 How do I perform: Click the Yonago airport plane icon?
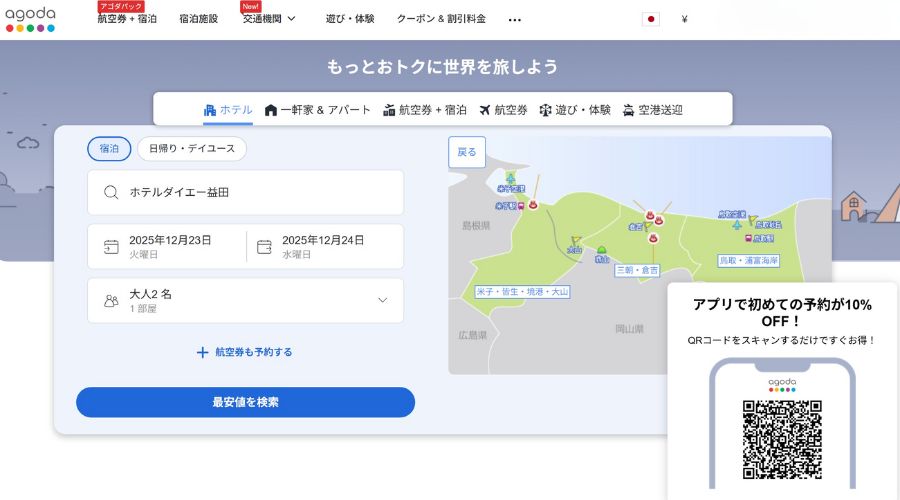coord(510,179)
